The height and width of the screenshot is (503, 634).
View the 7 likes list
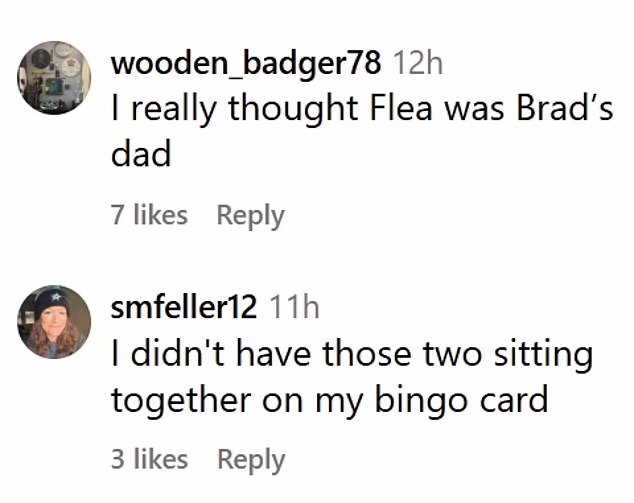click(x=149, y=215)
